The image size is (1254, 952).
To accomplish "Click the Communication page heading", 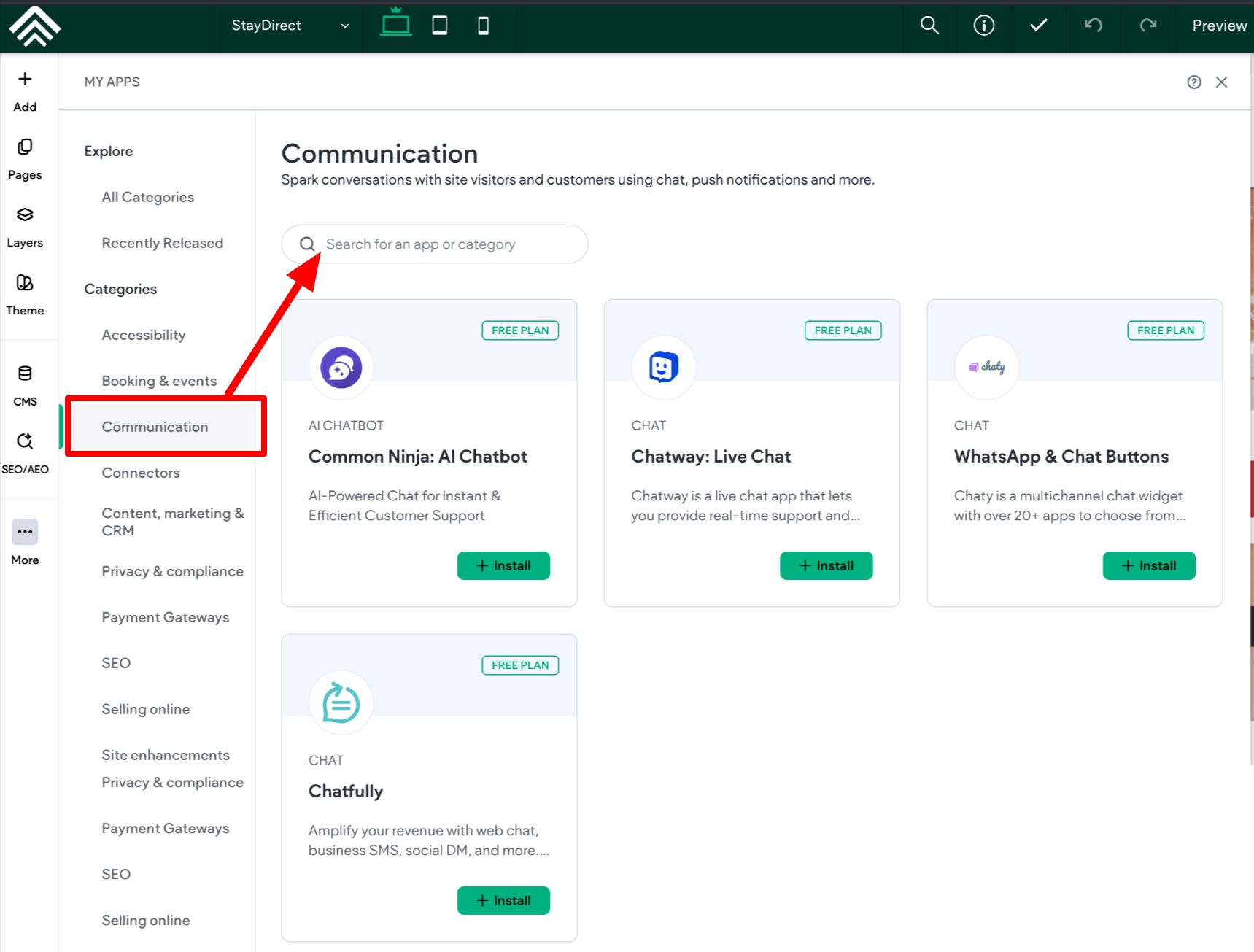I will coord(380,154).
